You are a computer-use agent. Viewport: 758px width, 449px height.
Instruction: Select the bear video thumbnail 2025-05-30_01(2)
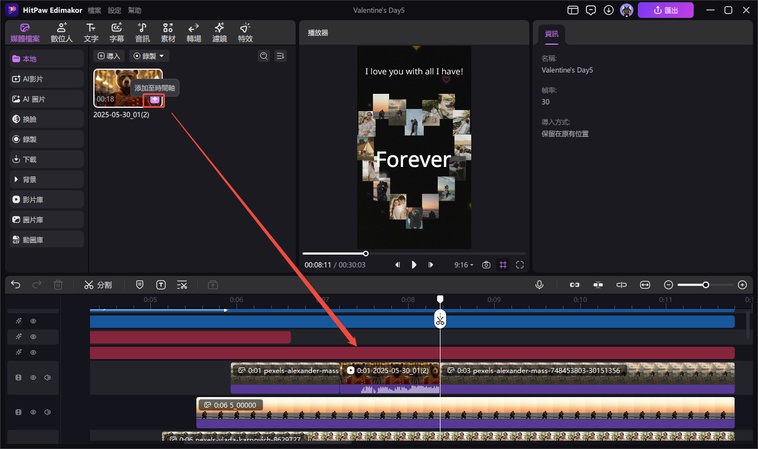(128, 87)
